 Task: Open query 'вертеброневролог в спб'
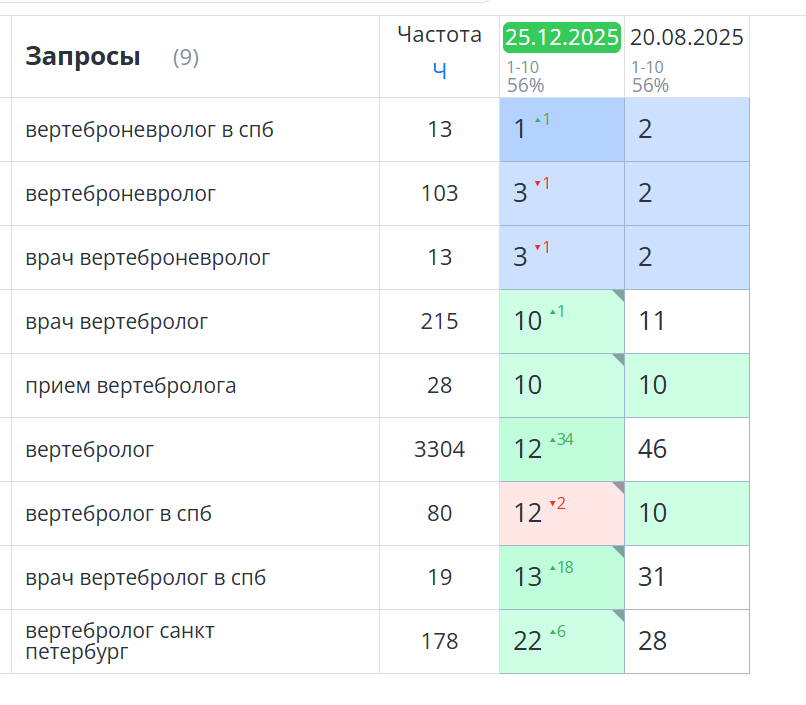coord(150,130)
